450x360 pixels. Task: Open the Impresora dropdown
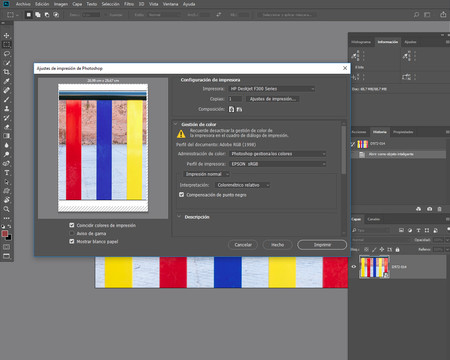tap(272, 89)
